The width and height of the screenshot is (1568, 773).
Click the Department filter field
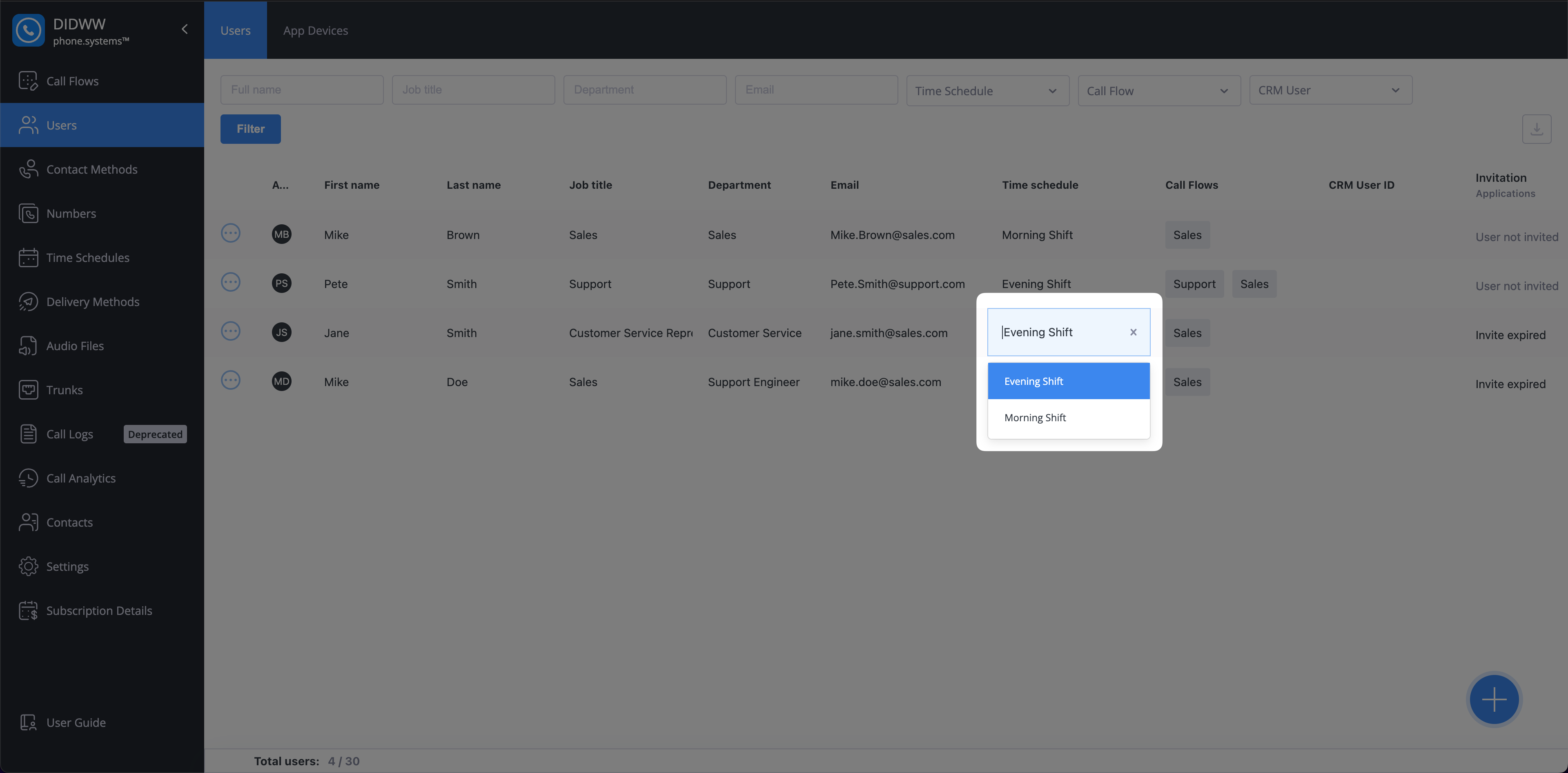(645, 90)
